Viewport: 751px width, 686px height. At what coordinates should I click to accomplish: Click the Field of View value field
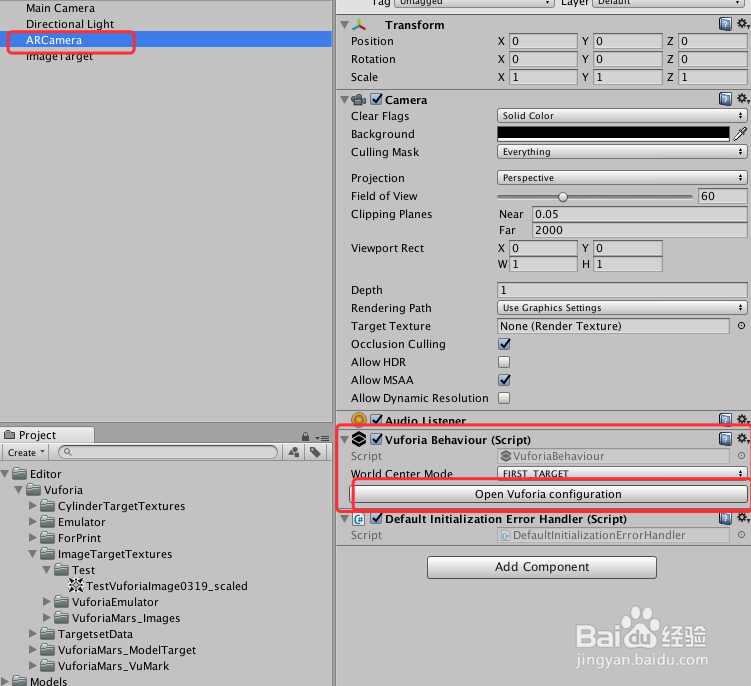click(x=722, y=196)
